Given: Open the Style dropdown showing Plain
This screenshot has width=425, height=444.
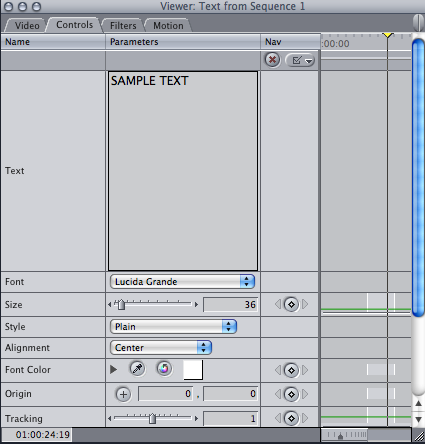Looking at the screenshot, I should pyautogui.click(x=173, y=327).
